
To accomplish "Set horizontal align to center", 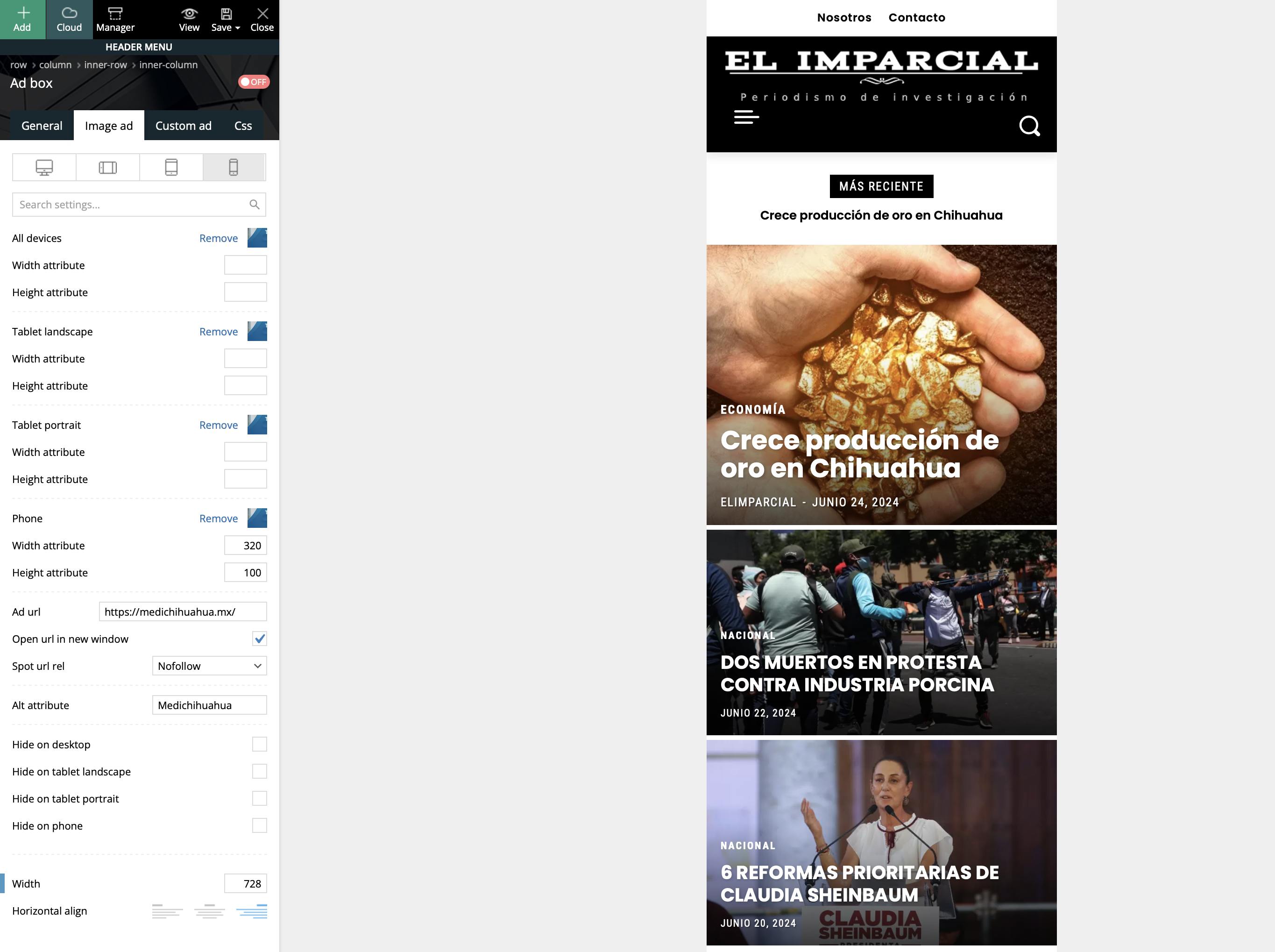I will [x=210, y=911].
